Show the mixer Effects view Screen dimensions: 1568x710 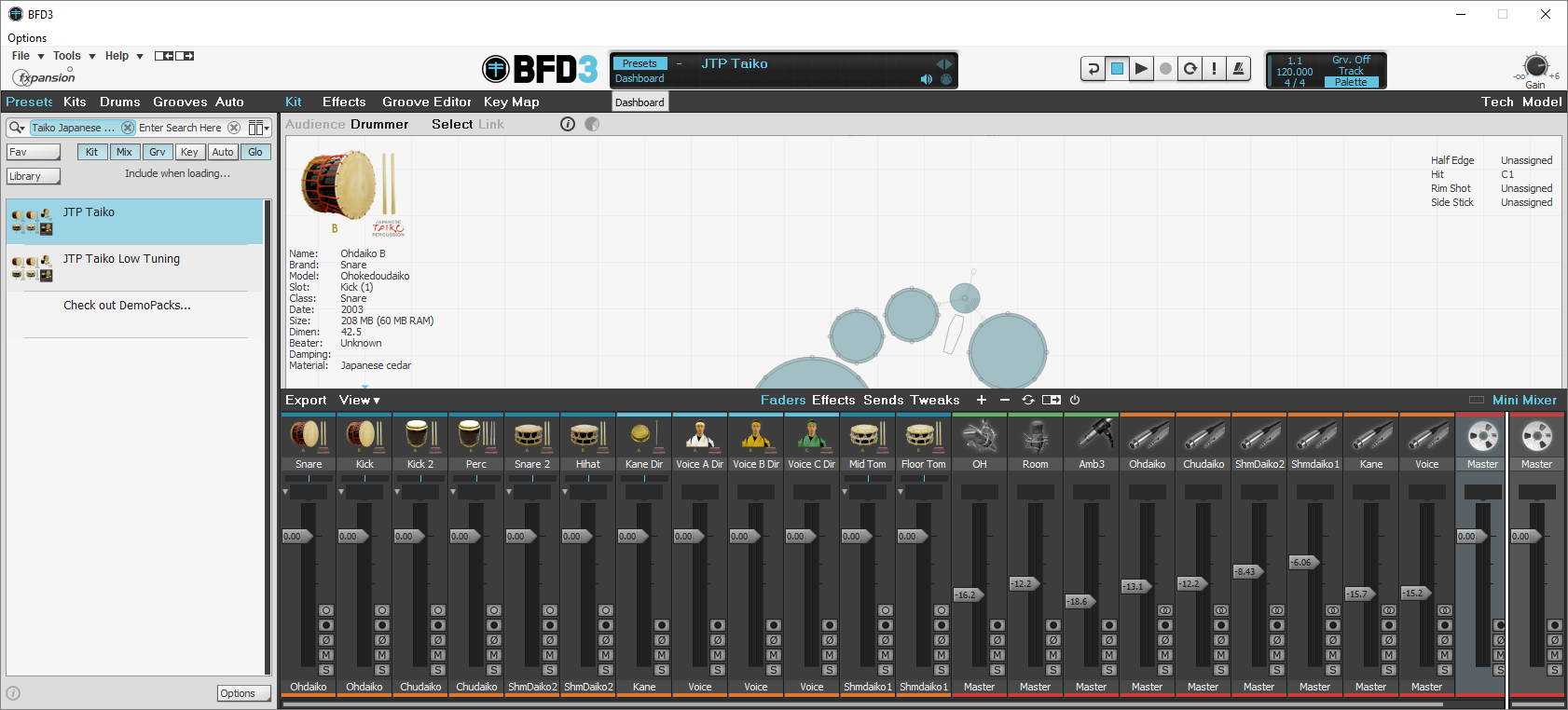coord(833,400)
